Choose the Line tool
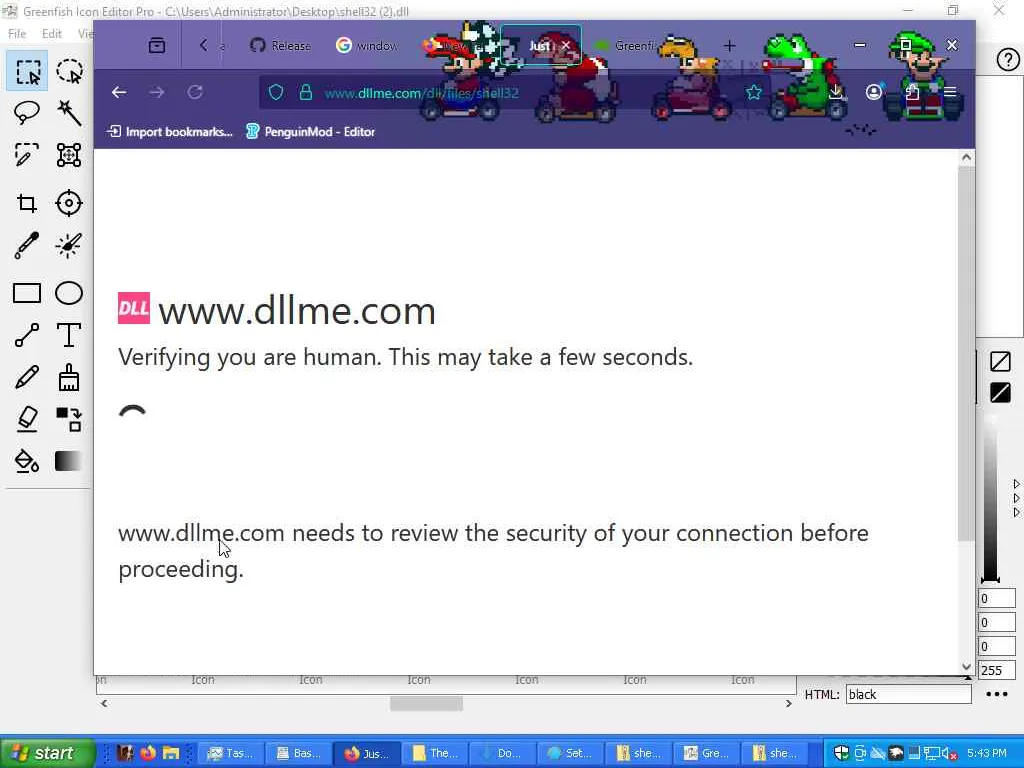The width and height of the screenshot is (1024, 768). [x=27, y=335]
